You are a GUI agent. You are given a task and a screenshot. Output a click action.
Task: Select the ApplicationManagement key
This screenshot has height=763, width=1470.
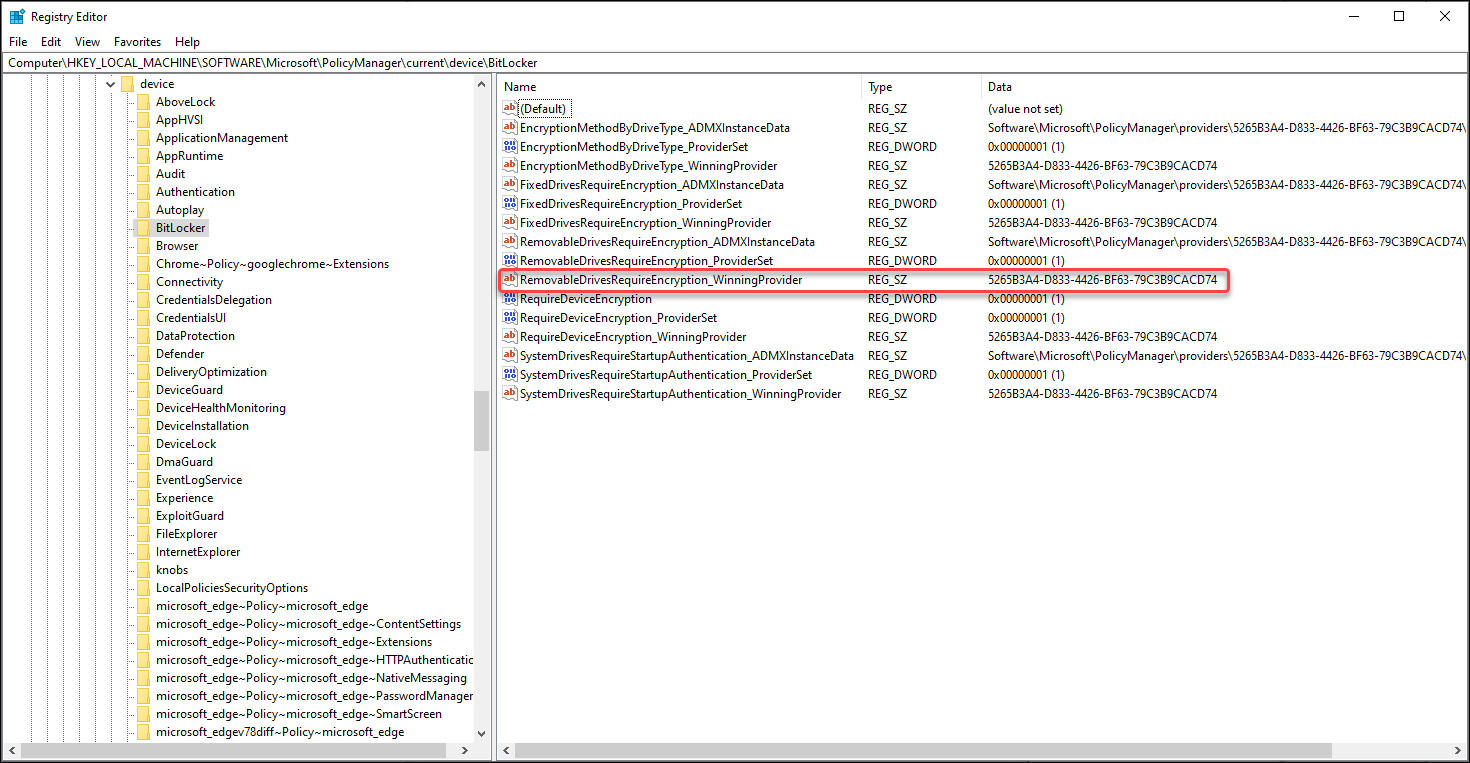coord(222,137)
